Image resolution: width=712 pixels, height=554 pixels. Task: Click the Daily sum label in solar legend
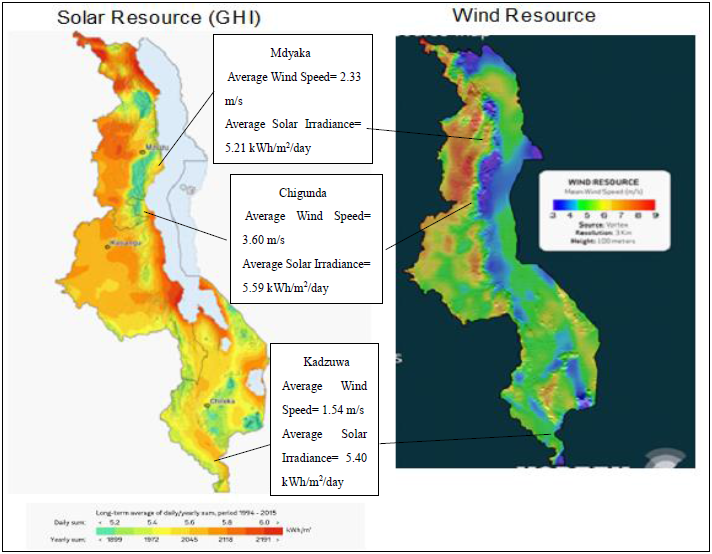[66, 523]
